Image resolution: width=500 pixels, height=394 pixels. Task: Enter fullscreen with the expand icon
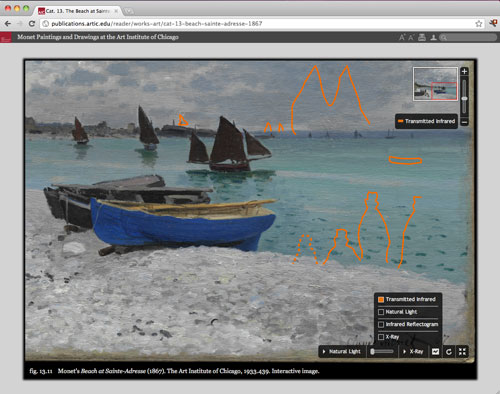point(462,352)
